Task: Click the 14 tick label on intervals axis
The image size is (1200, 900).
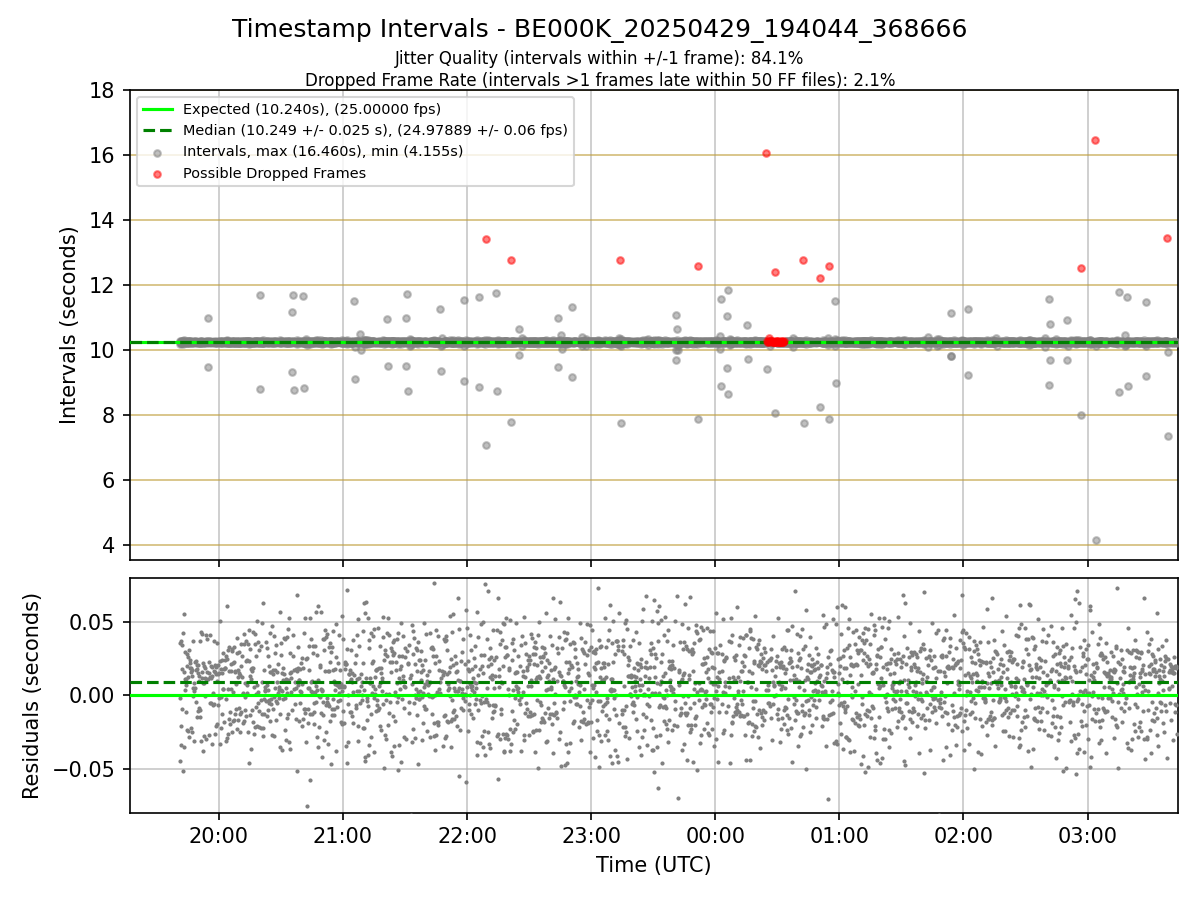Action: coord(102,220)
